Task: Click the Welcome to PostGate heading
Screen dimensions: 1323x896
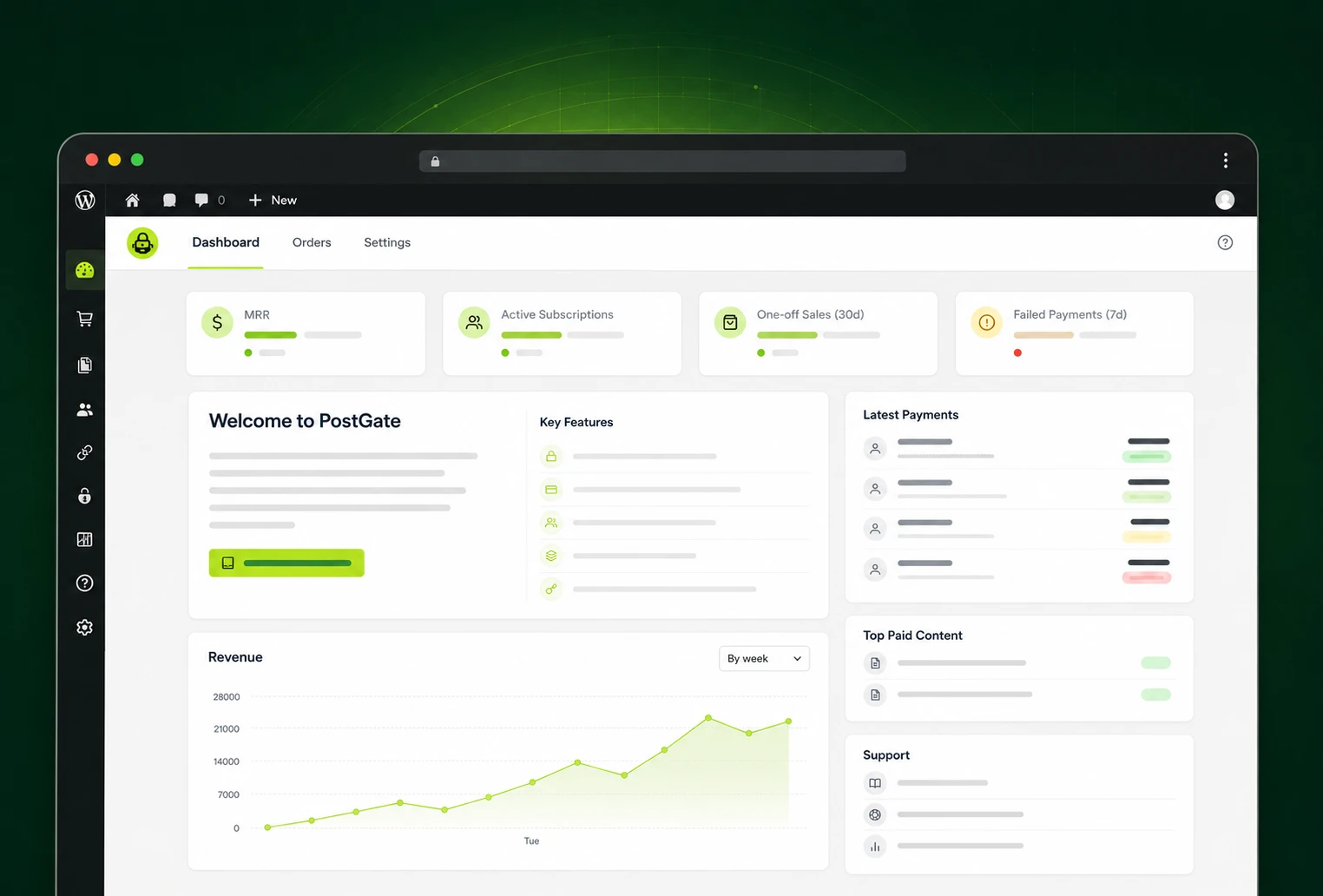Action: 305,421
